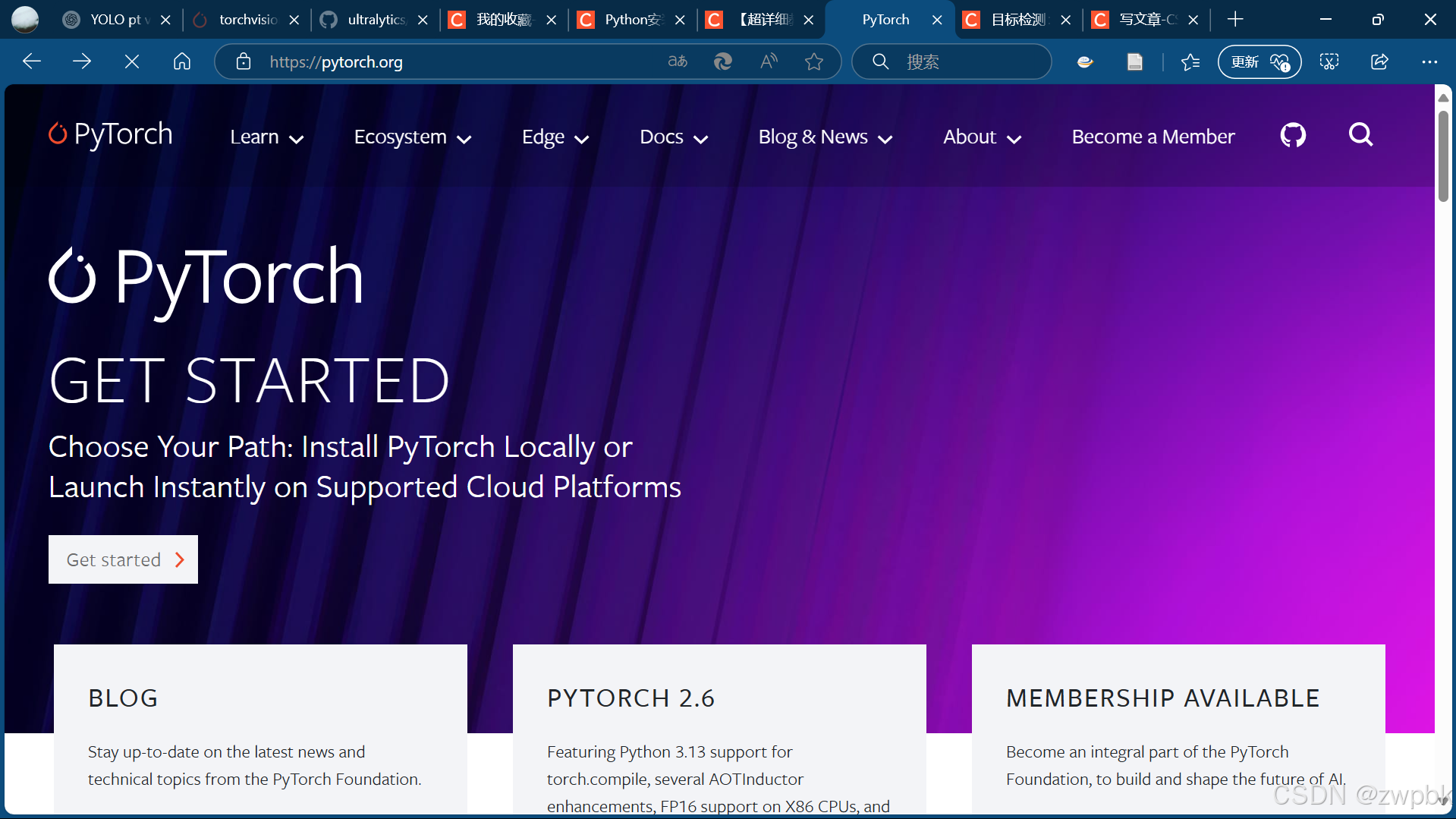Expand the Ecosystem menu
The width and height of the screenshot is (1456, 819).
[414, 137]
